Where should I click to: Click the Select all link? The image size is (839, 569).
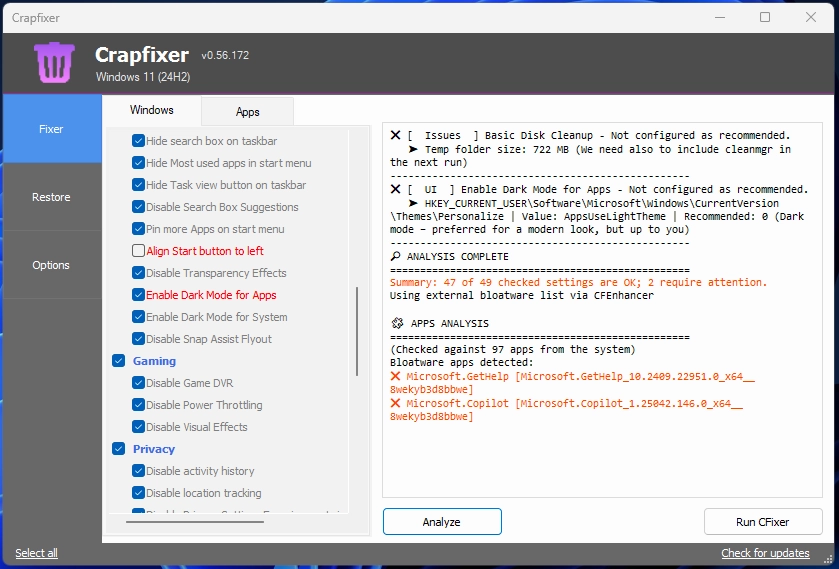click(x=36, y=553)
